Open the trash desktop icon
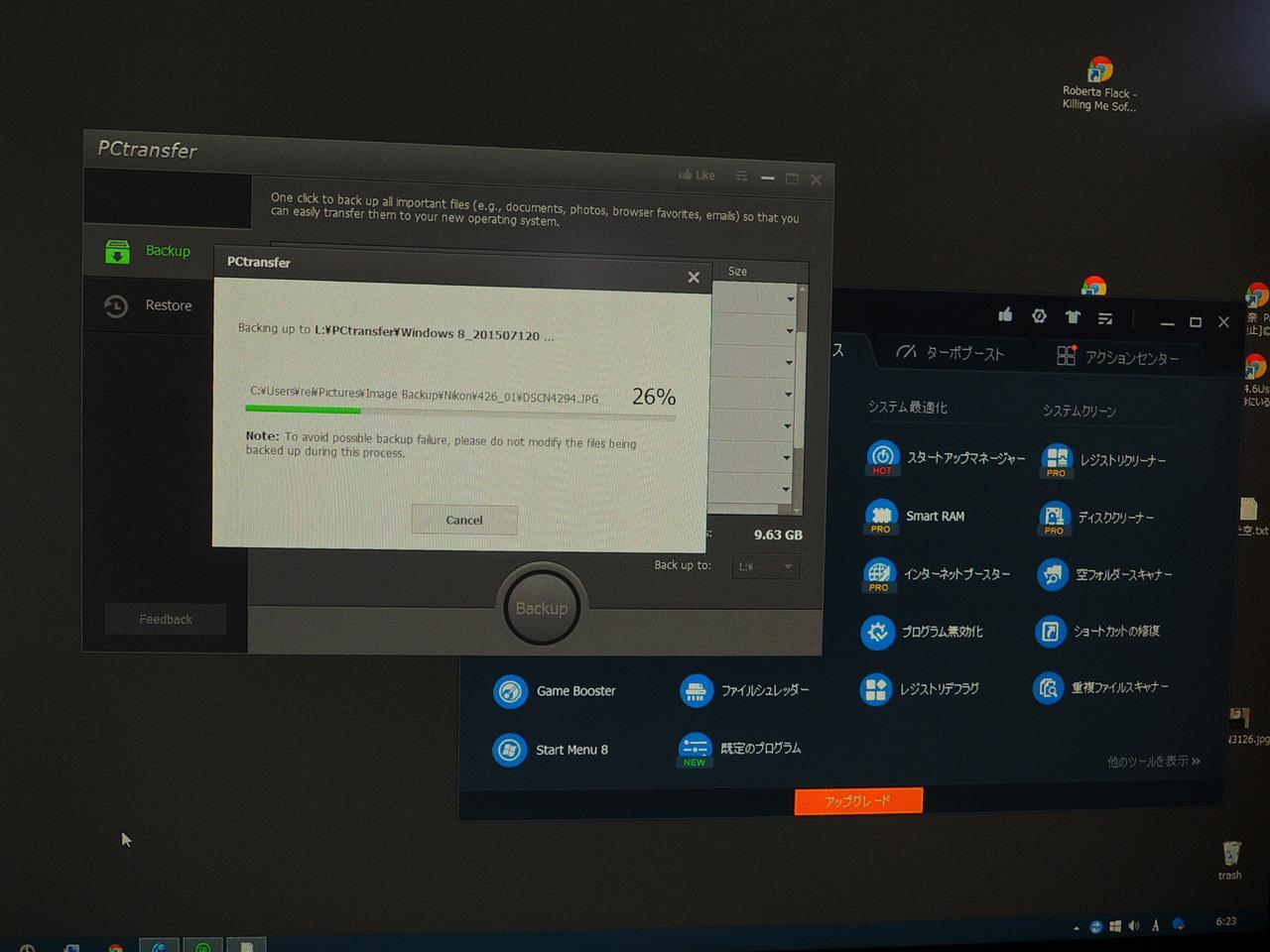The width and height of the screenshot is (1270, 952). point(1230,860)
